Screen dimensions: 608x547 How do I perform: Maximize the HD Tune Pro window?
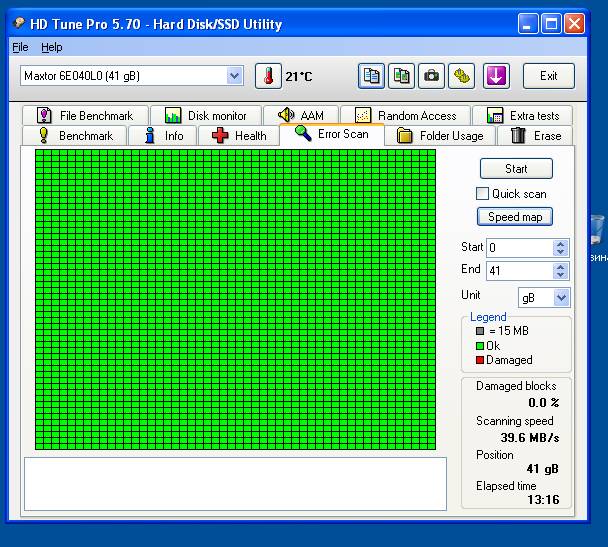[x=551, y=24]
